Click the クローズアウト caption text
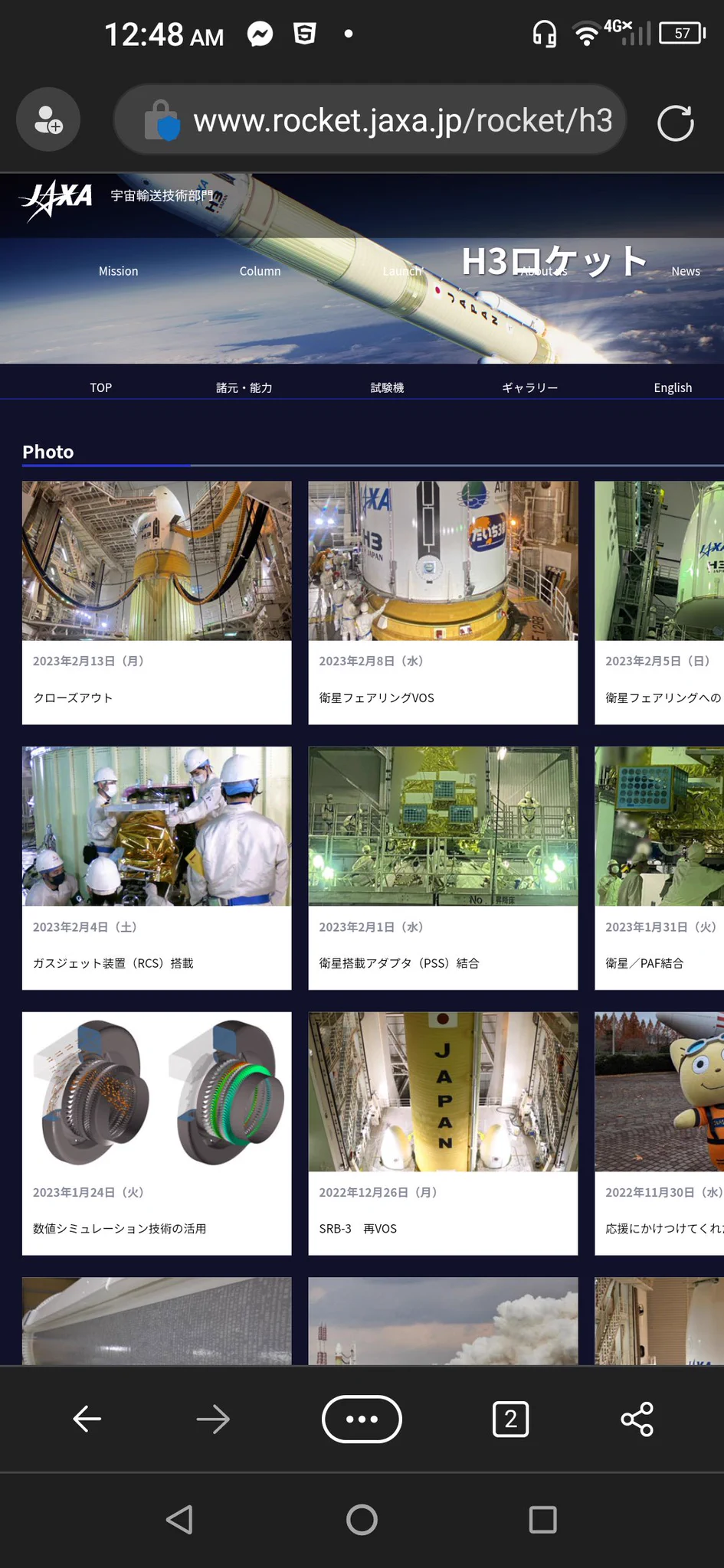 point(73,697)
